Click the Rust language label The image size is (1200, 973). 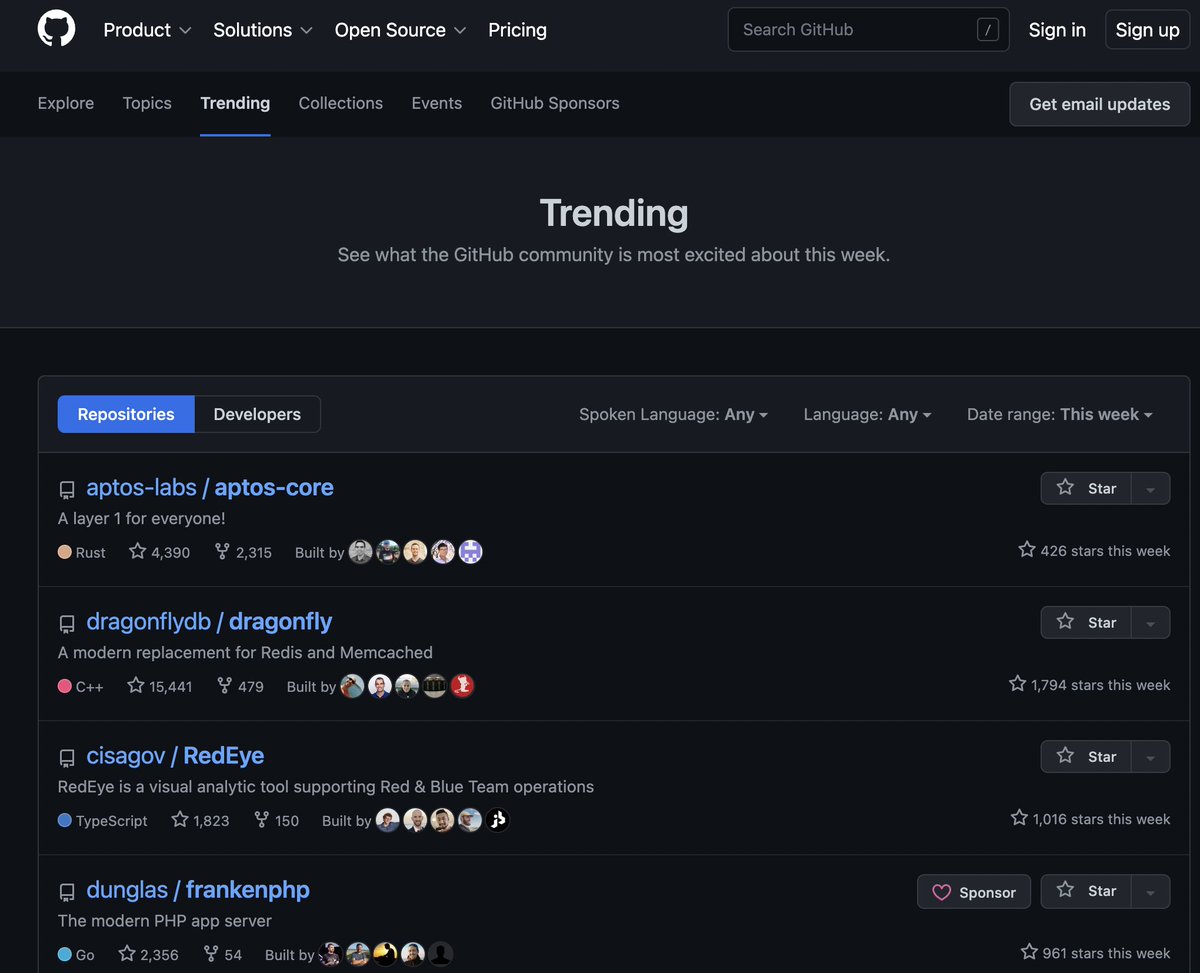(82, 552)
